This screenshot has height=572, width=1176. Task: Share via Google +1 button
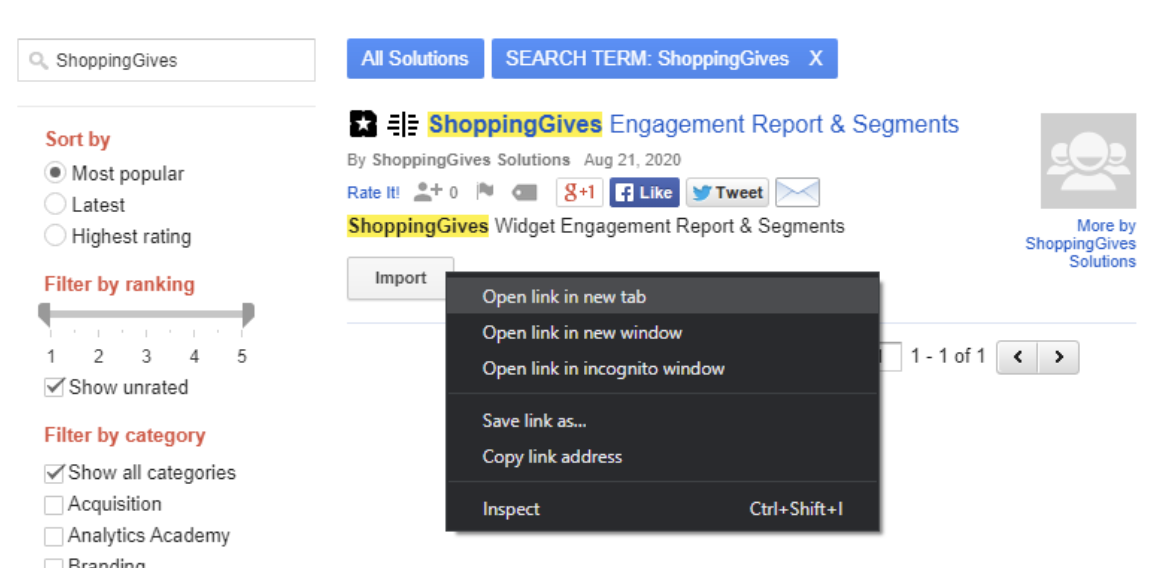click(x=580, y=193)
